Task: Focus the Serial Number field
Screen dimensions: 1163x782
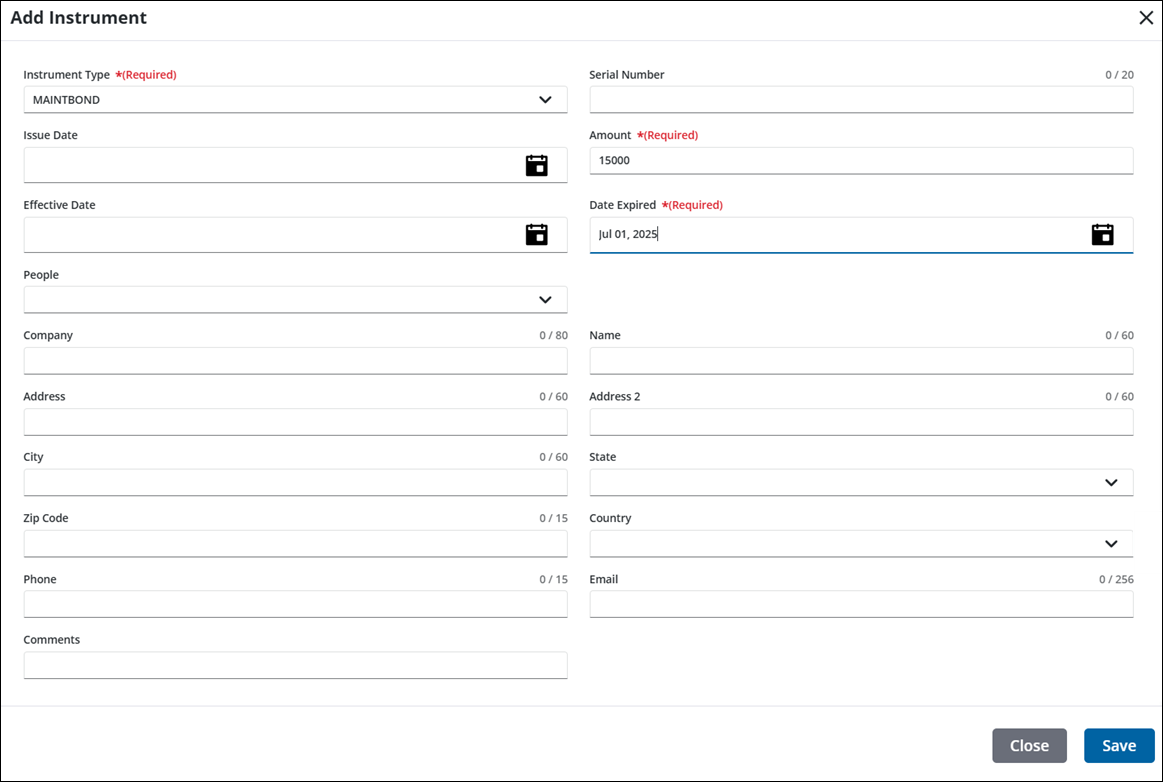Action: tap(860, 100)
